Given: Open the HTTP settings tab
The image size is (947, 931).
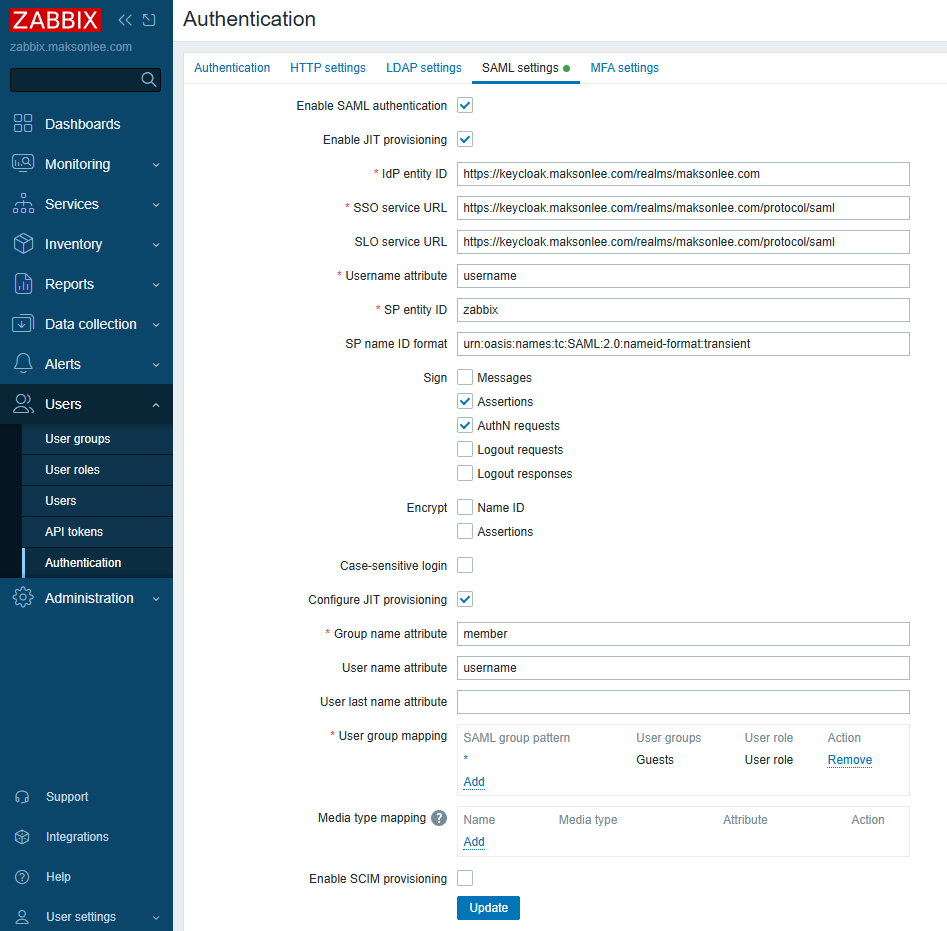Looking at the screenshot, I should point(327,68).
